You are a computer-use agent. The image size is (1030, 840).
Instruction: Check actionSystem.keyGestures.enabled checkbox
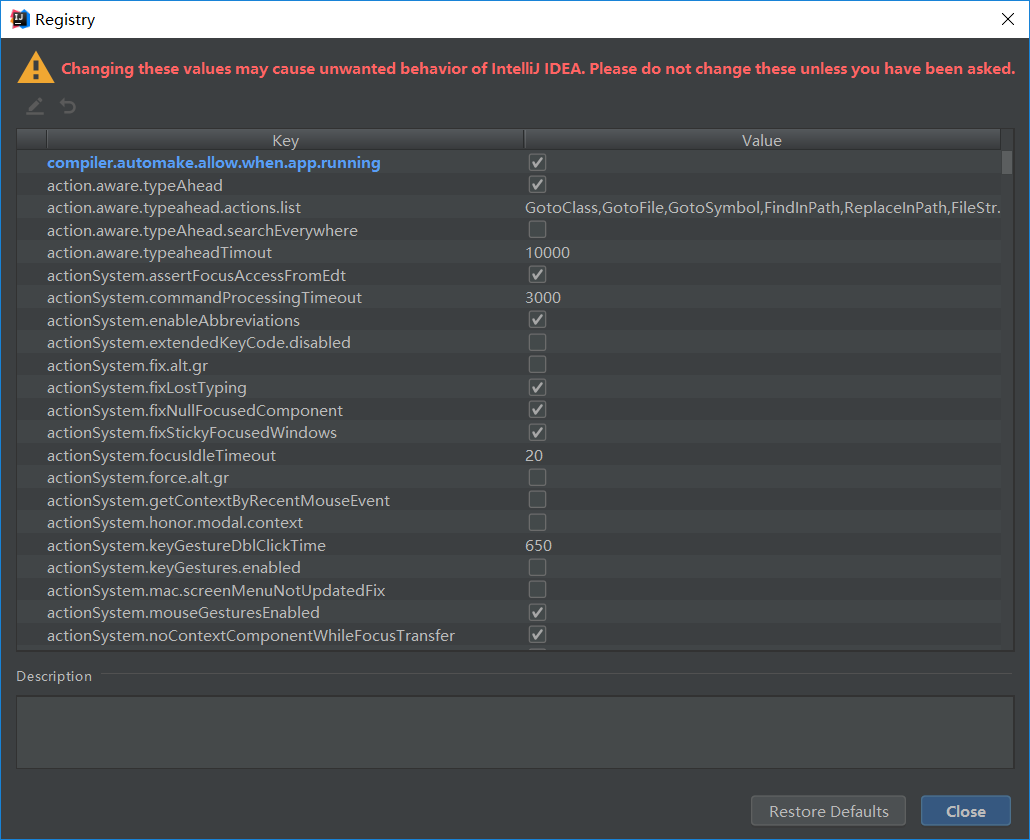coord(537,567)
